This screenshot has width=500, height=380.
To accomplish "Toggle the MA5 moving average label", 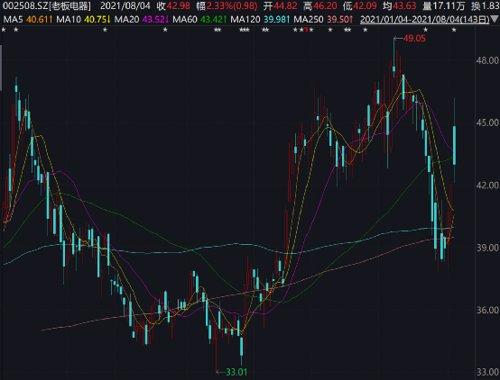I will coord(13,19).
